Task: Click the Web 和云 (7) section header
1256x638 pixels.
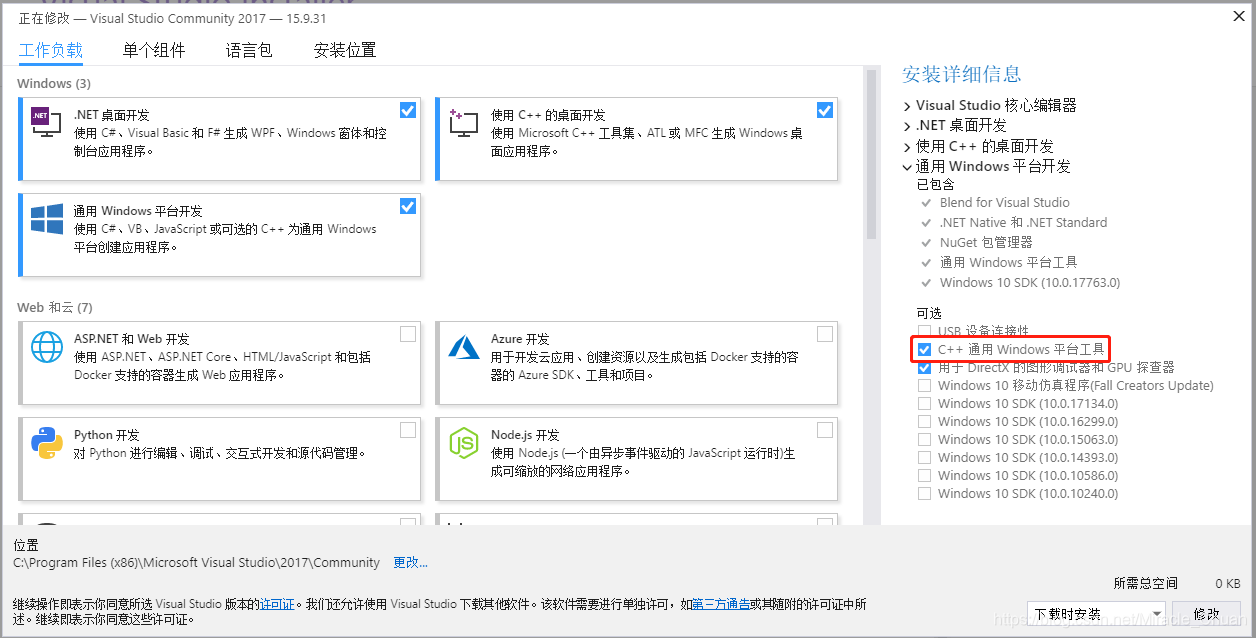Action: coord(54,308)
